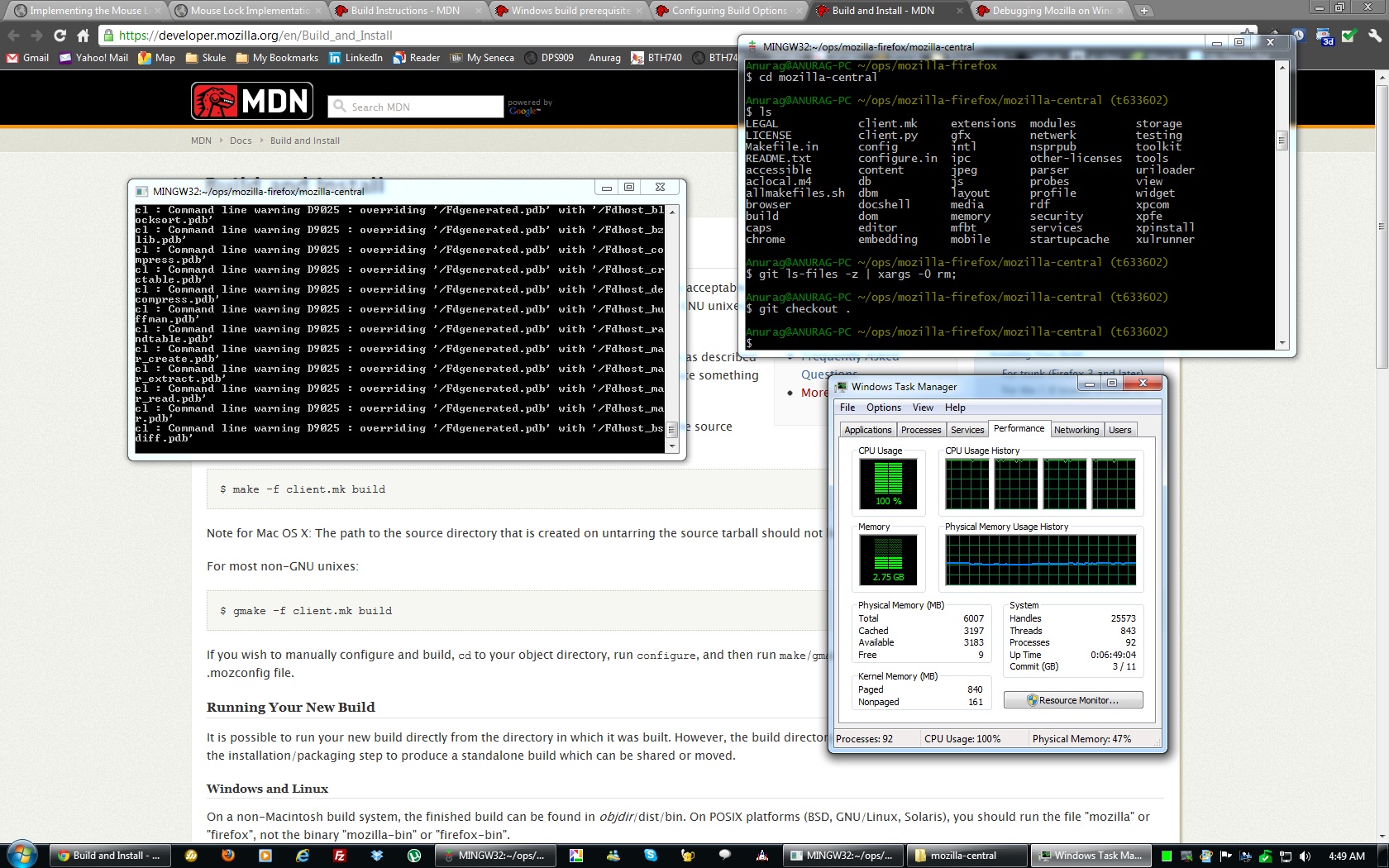This screenshot has height=868, width=1389.
Task: Go to the browser home page
Action: (x=83, y=36)
